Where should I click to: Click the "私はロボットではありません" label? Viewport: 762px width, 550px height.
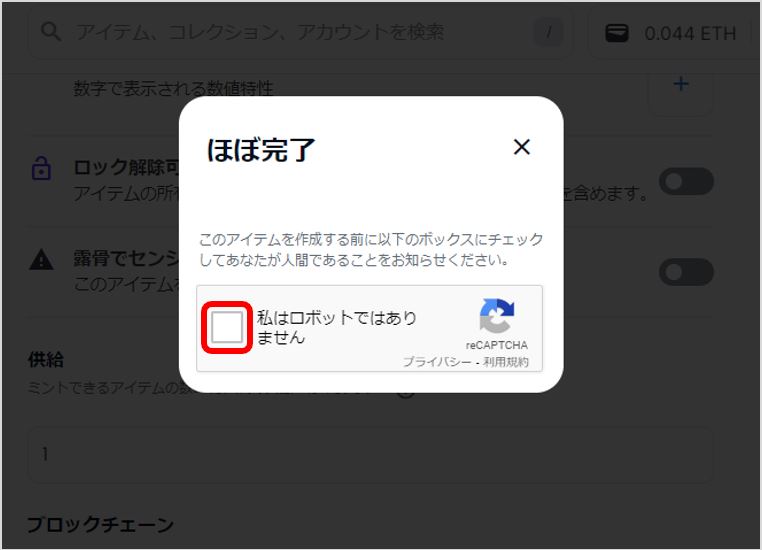(336, 327)
